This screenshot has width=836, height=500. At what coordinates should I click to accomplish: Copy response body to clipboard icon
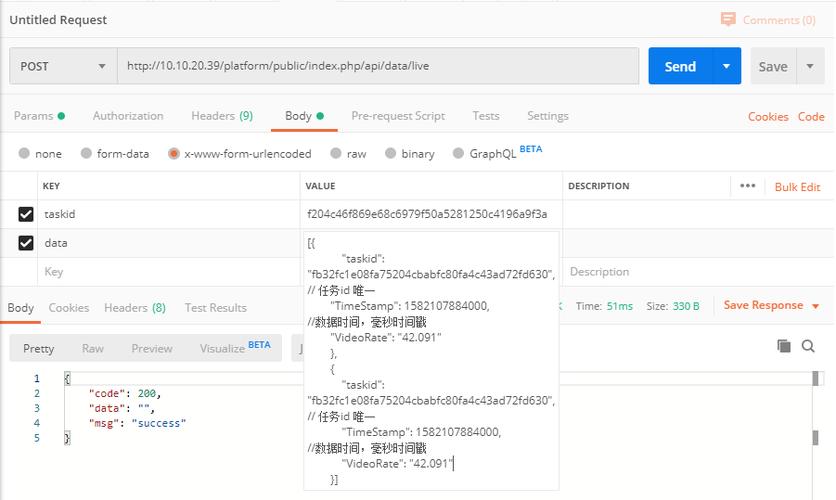784,346
